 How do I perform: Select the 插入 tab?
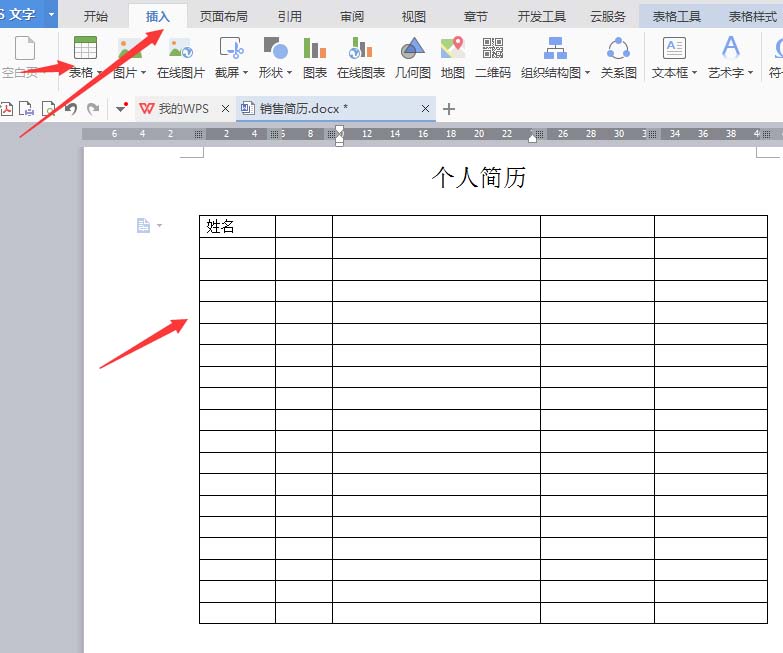[x=158, y=16]
